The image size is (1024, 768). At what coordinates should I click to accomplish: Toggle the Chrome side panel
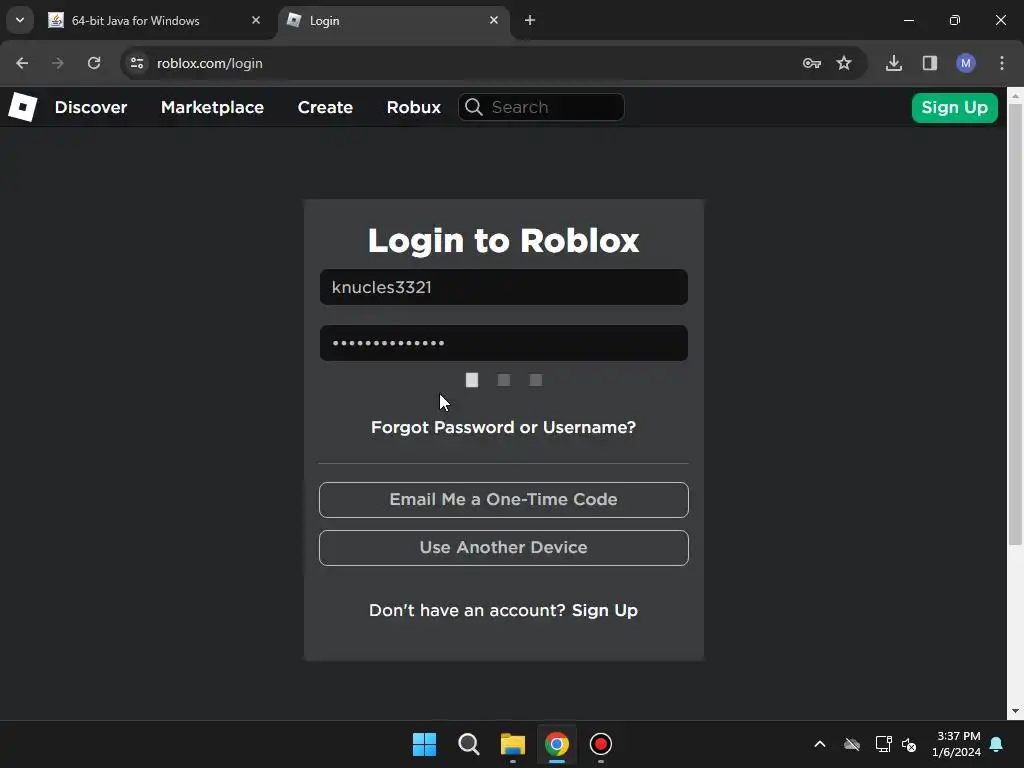click(929, 63)
